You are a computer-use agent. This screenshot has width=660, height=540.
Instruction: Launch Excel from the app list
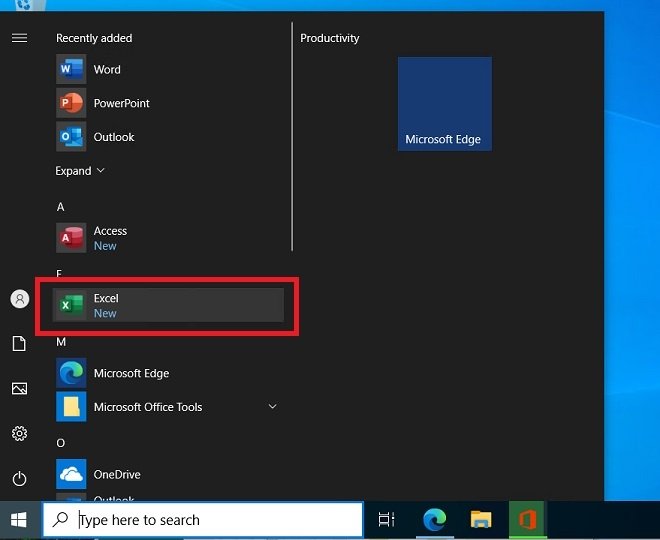(168, 305)
